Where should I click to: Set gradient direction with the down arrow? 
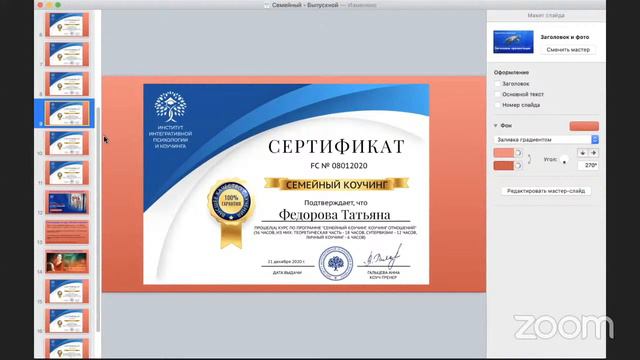[x=582, y=153]
